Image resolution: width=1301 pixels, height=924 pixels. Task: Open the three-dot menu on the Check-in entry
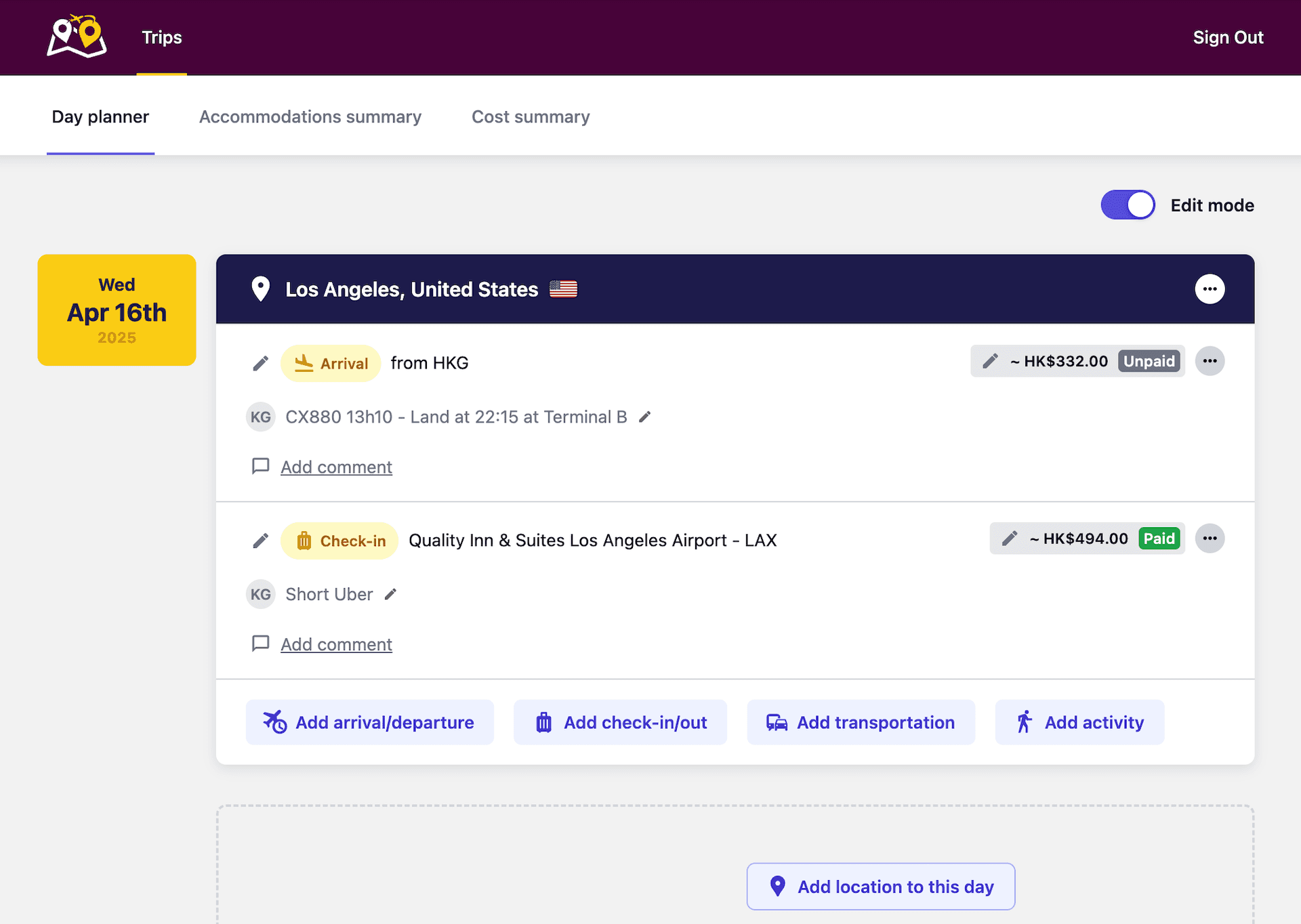[x=1210, y=539]
